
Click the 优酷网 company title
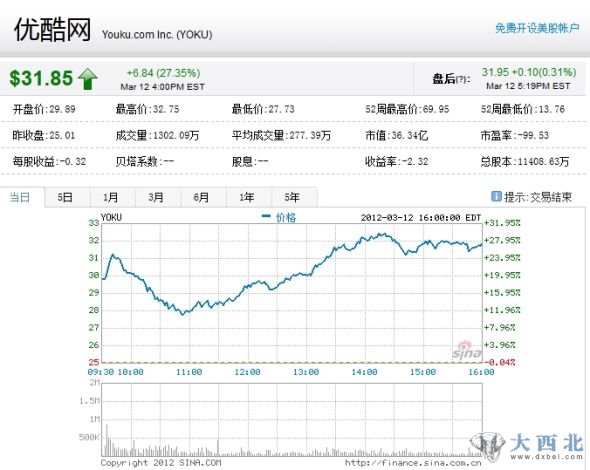click(52, 30)
